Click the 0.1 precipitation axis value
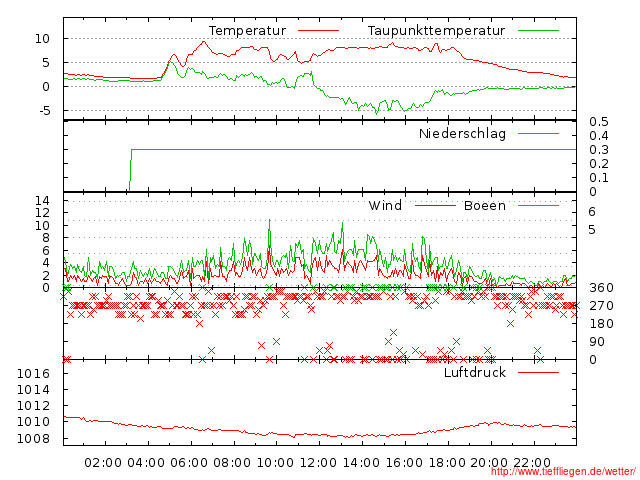This screenshot has width=640, height=480. (x=599, y=178)
